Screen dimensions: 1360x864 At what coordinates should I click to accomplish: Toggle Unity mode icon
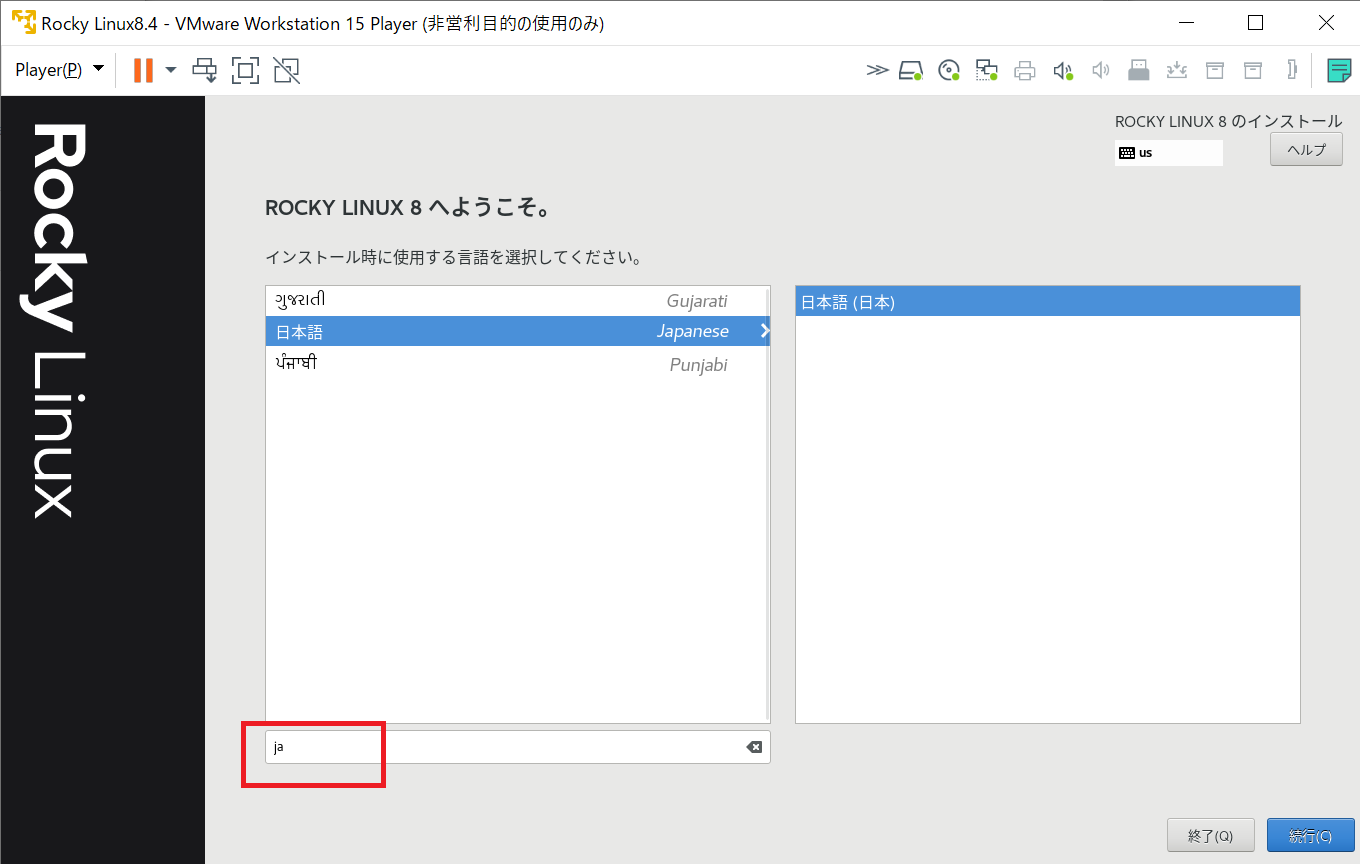(x=286, y=70)
